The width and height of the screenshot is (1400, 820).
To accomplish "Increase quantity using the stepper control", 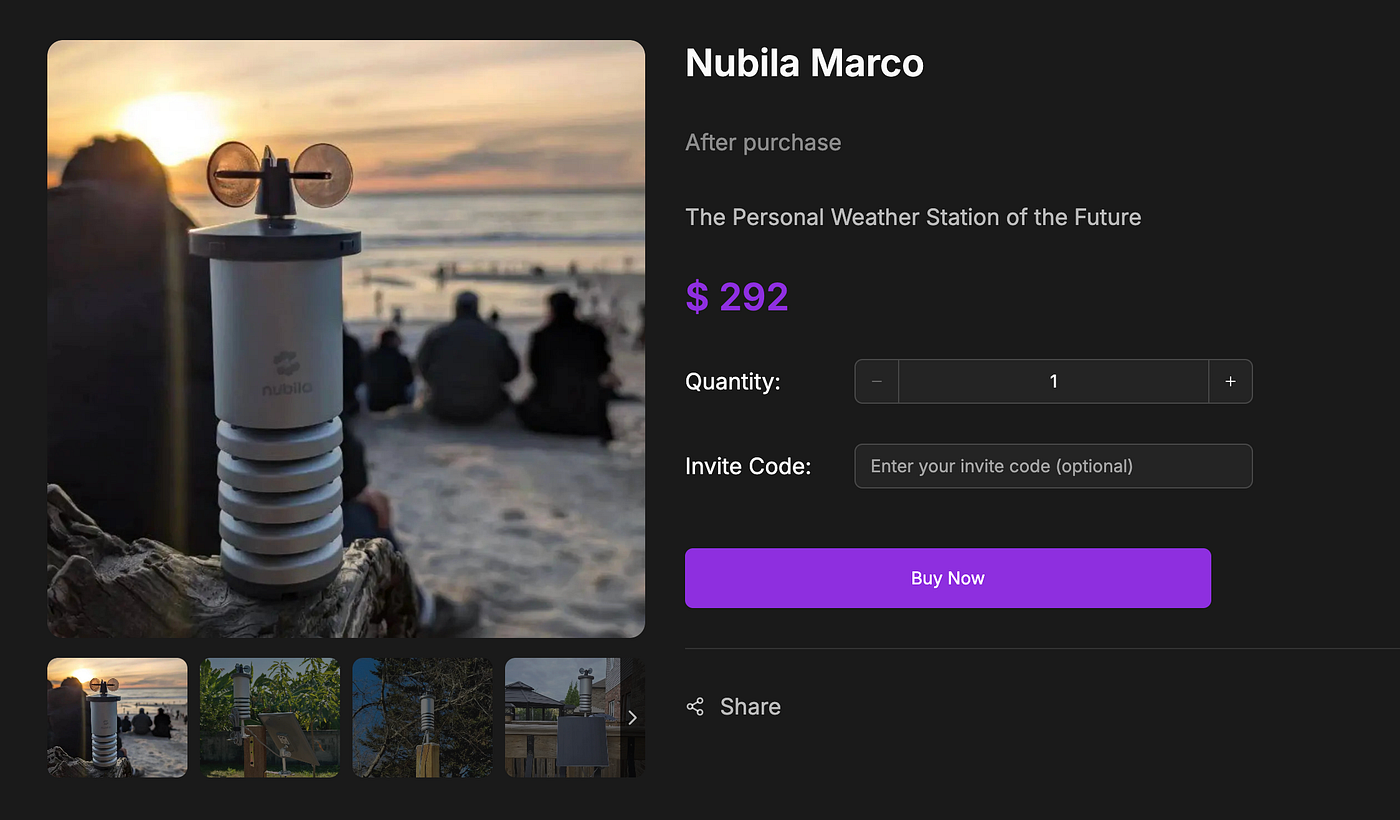I will click(1231, 381).
